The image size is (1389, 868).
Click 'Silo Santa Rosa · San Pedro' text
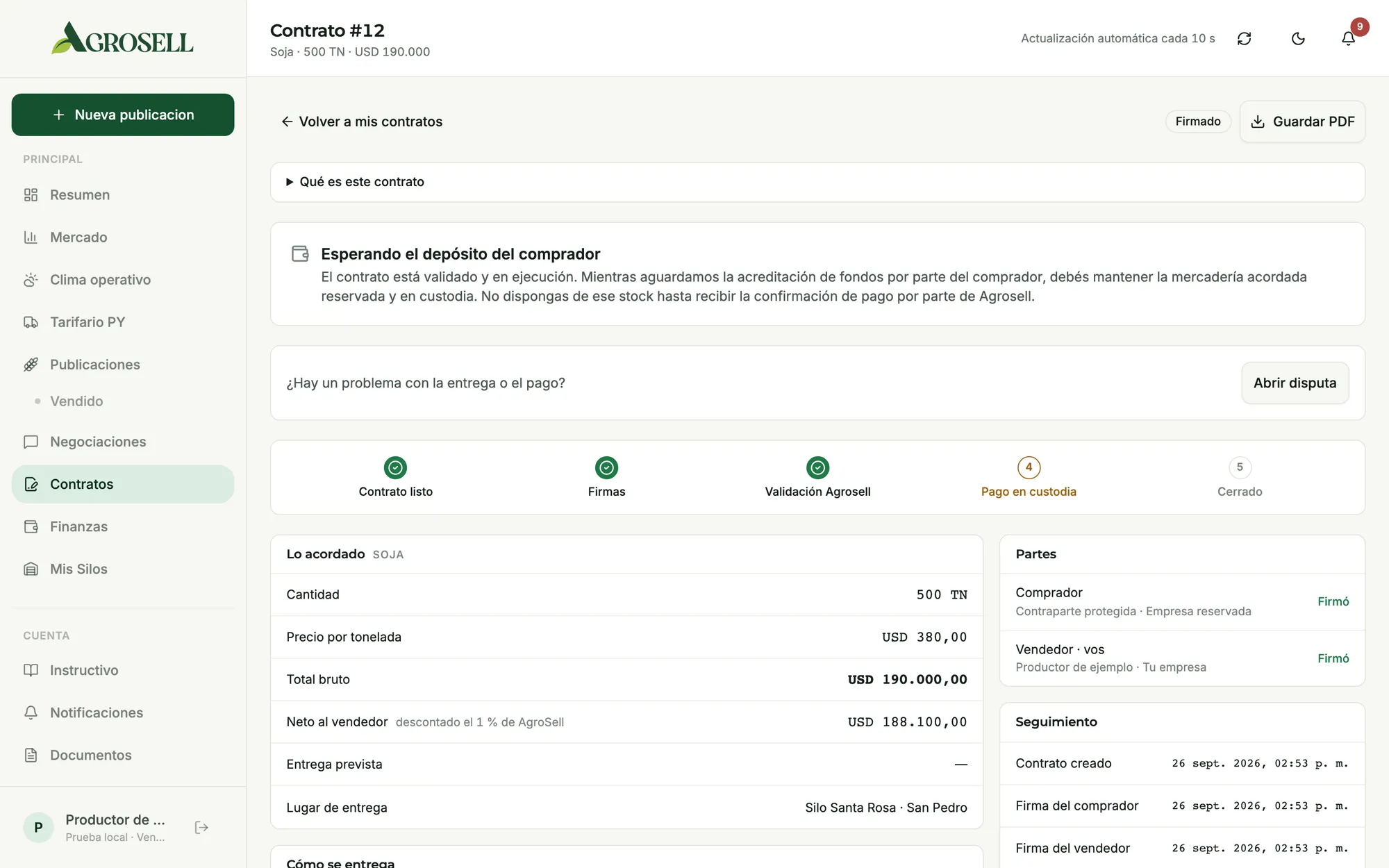pos(885,808)
